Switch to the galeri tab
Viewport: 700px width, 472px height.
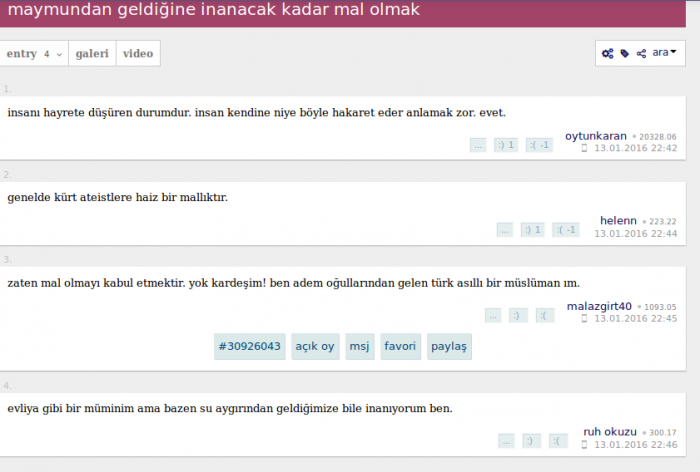tap(92, 54)
